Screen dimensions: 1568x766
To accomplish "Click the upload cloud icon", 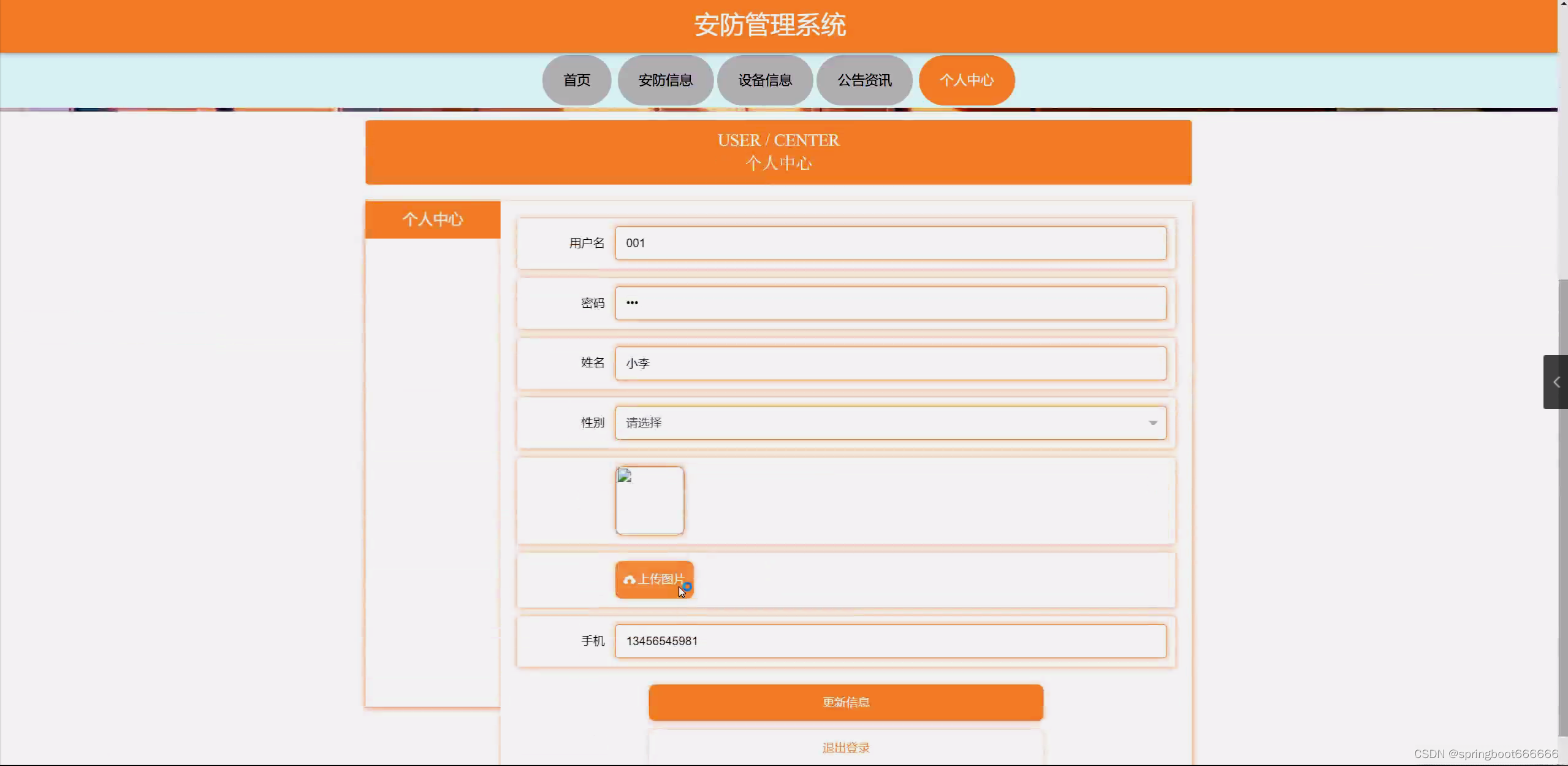I will pyautogui.click(x=629, y=580).
